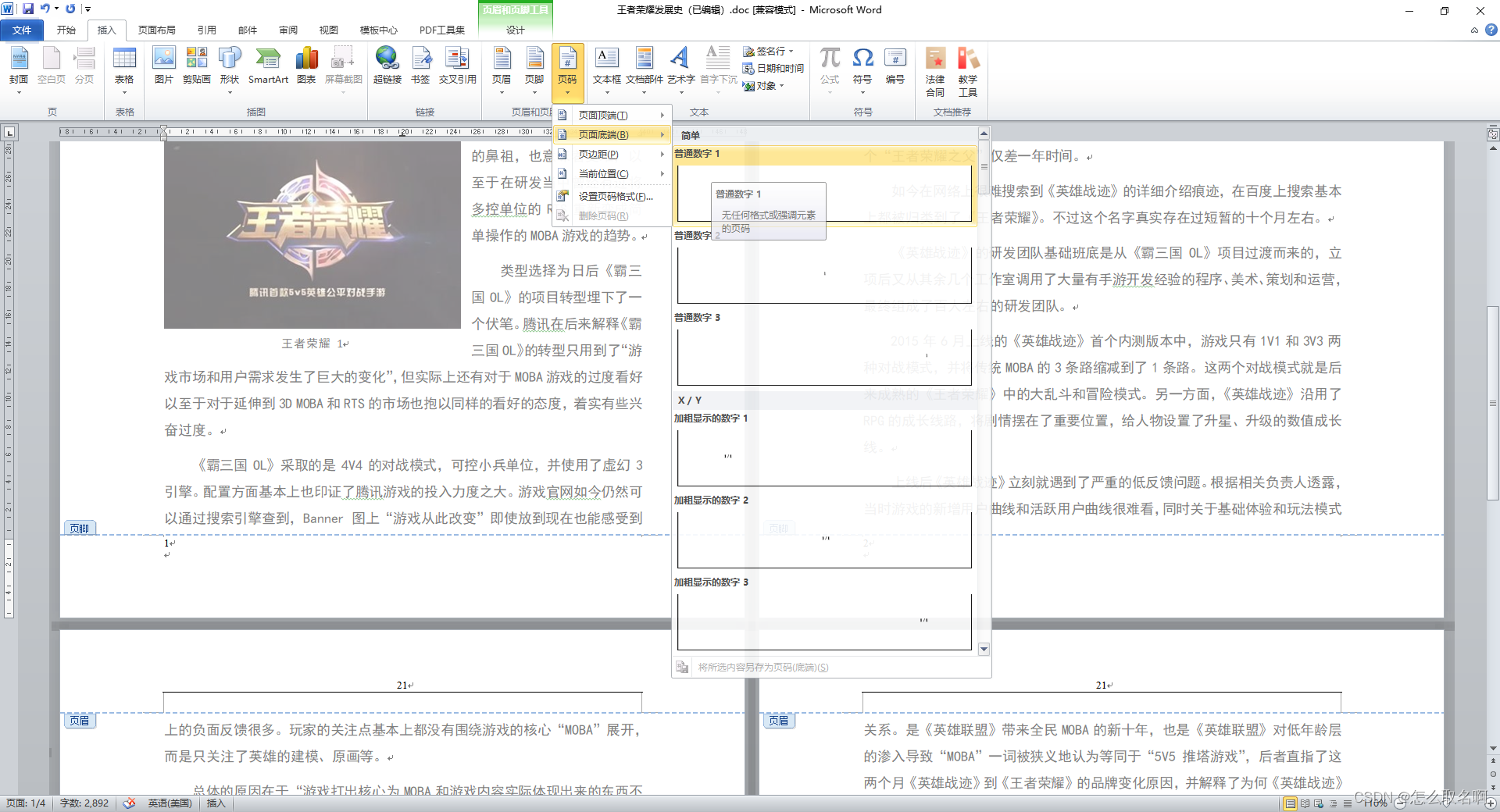Screen dimensions: 1500x812
Task: Toggle ribbon minimize caret near Help
Action: click(x=1474, y=30)
